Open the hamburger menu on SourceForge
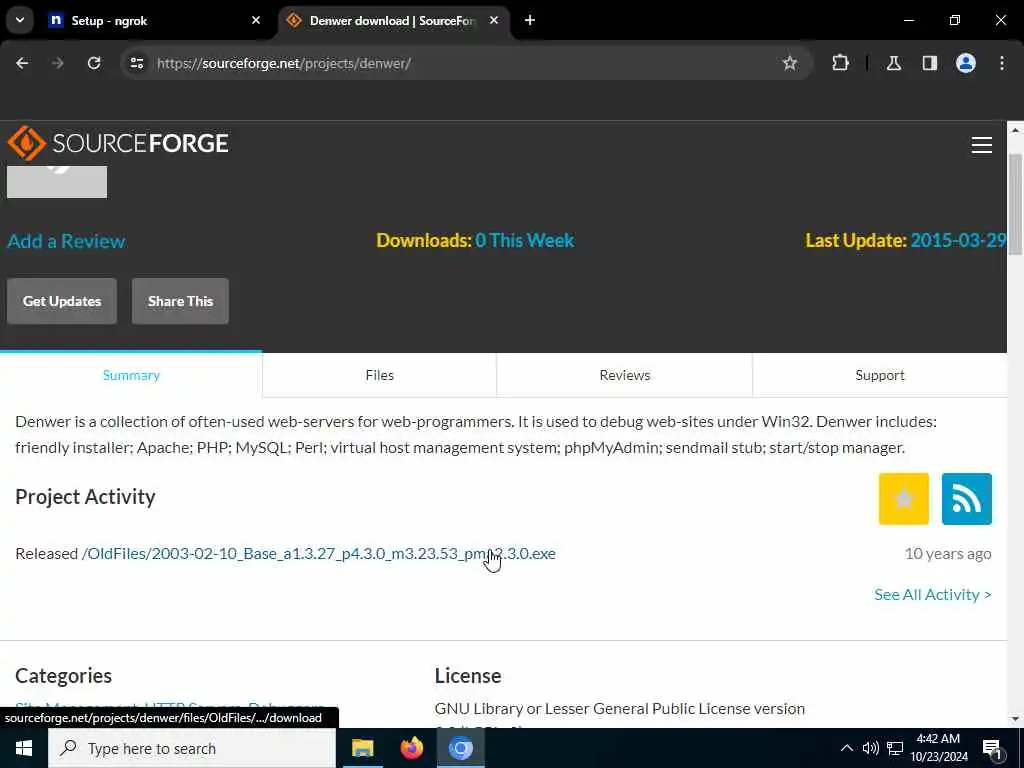 point(982,144)
